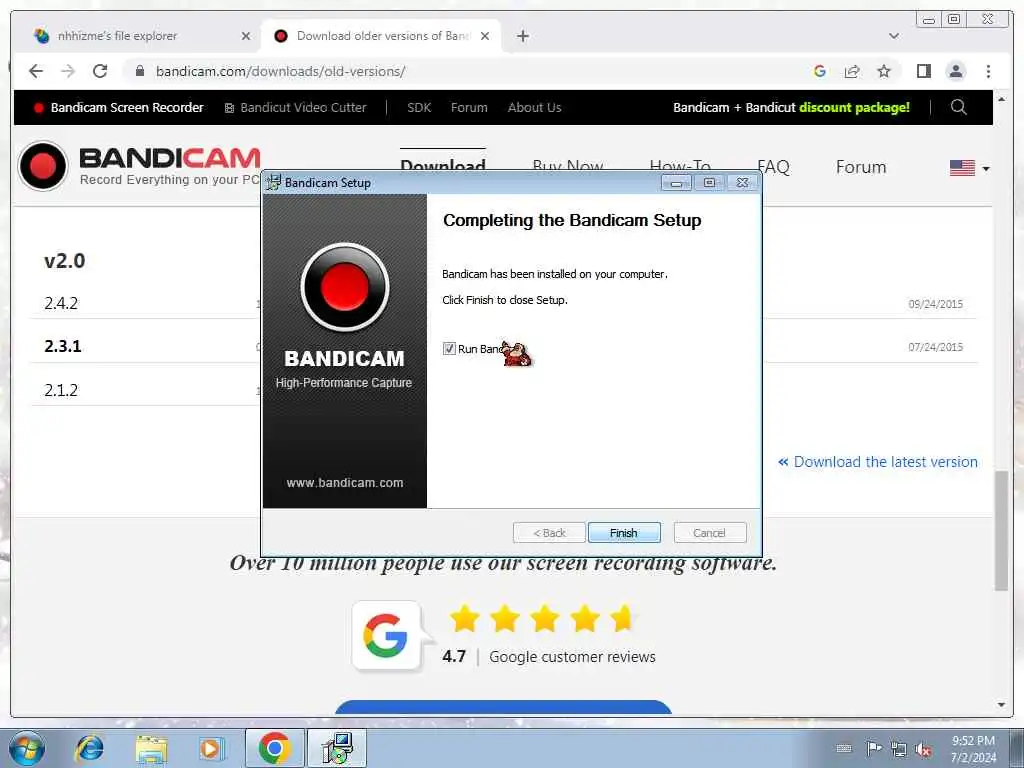Close the Bandicam old versions tab
Viewport: 1024px width, 768px height.
coord(485,36)
